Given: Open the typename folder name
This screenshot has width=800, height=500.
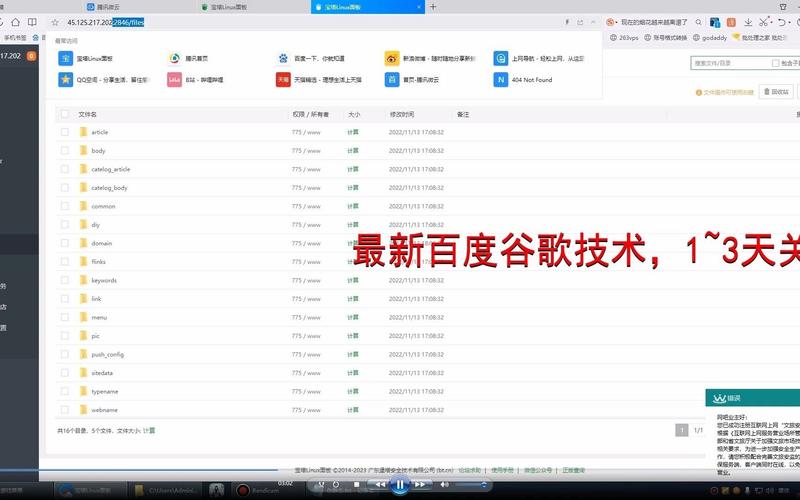Looking at the screenshot, I should (105, 391).
